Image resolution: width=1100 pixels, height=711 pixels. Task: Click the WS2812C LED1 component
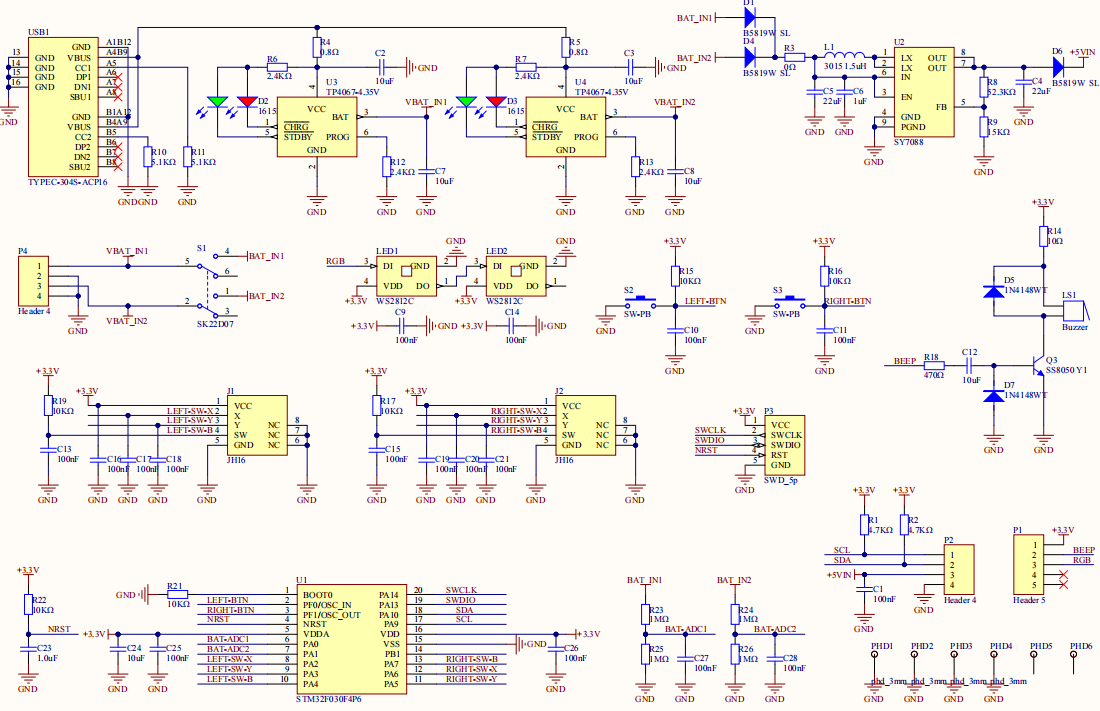pyautogui.click(x=406, y=276)
